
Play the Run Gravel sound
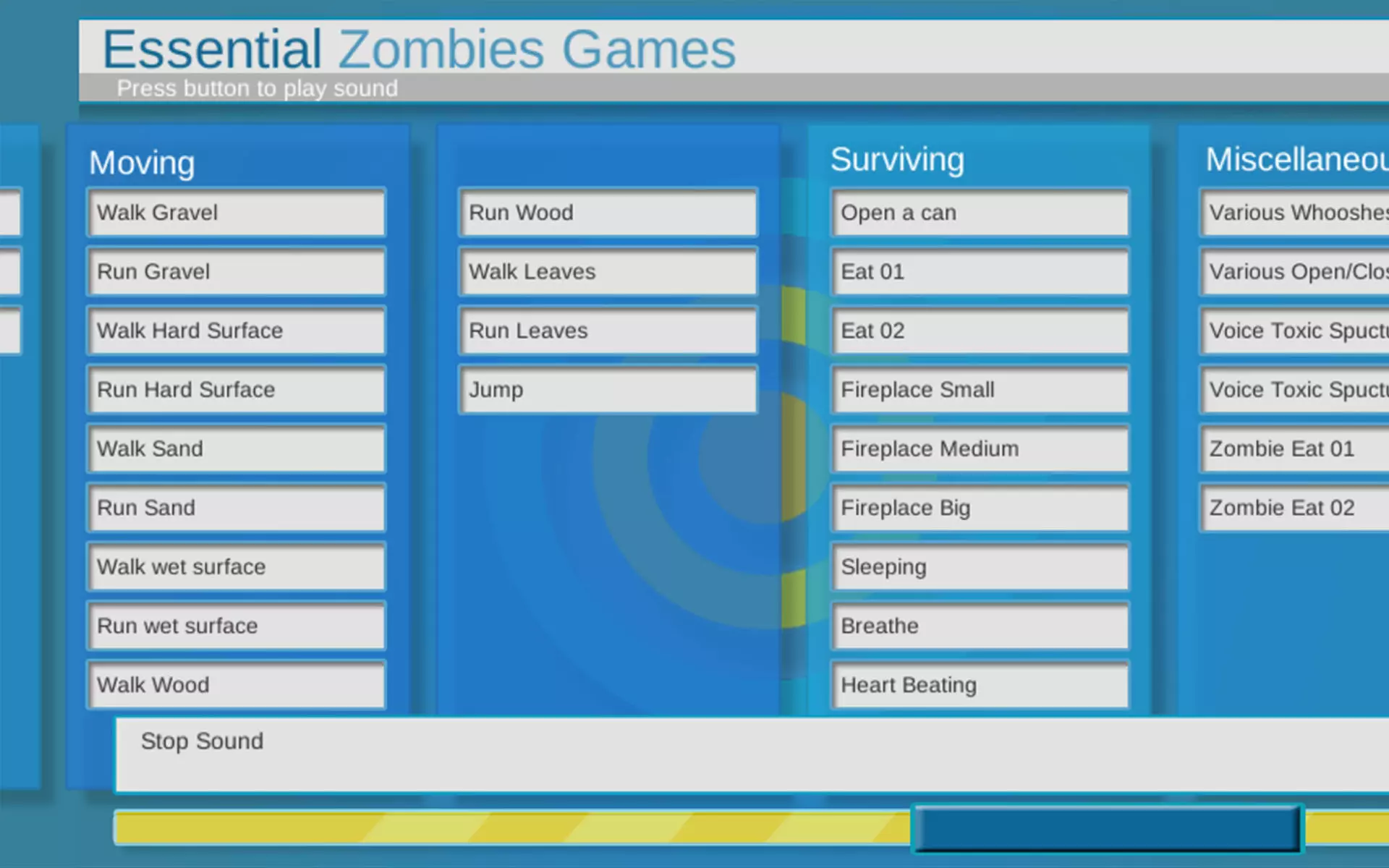236,272
